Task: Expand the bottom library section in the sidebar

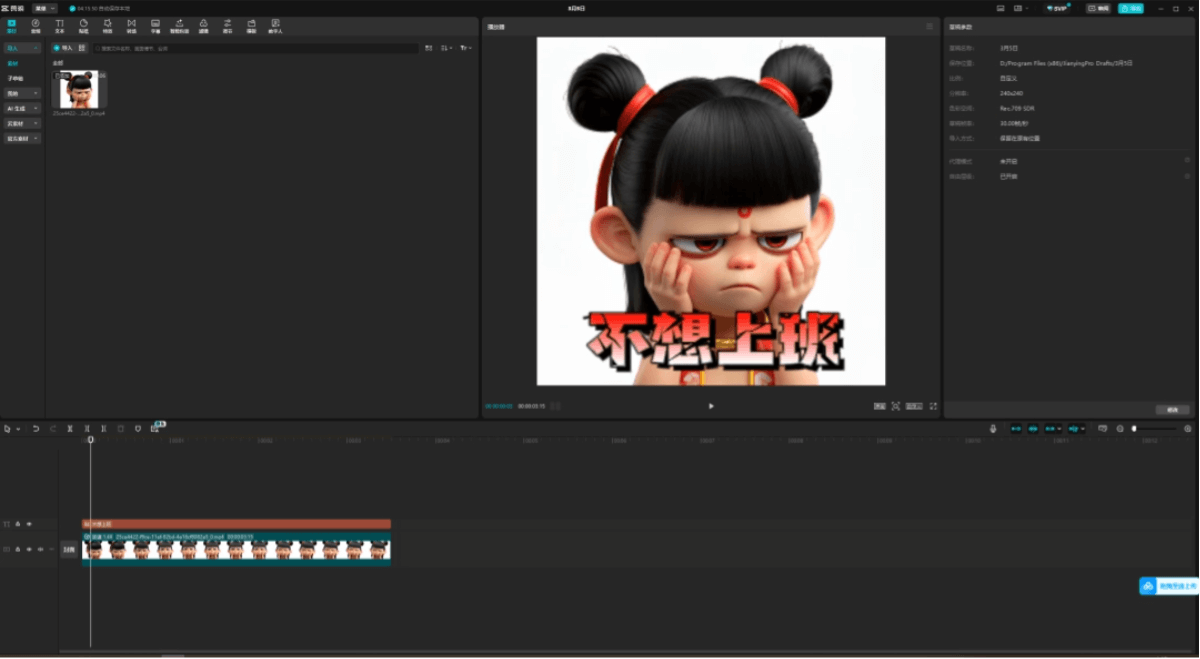Action: [22, 138]
